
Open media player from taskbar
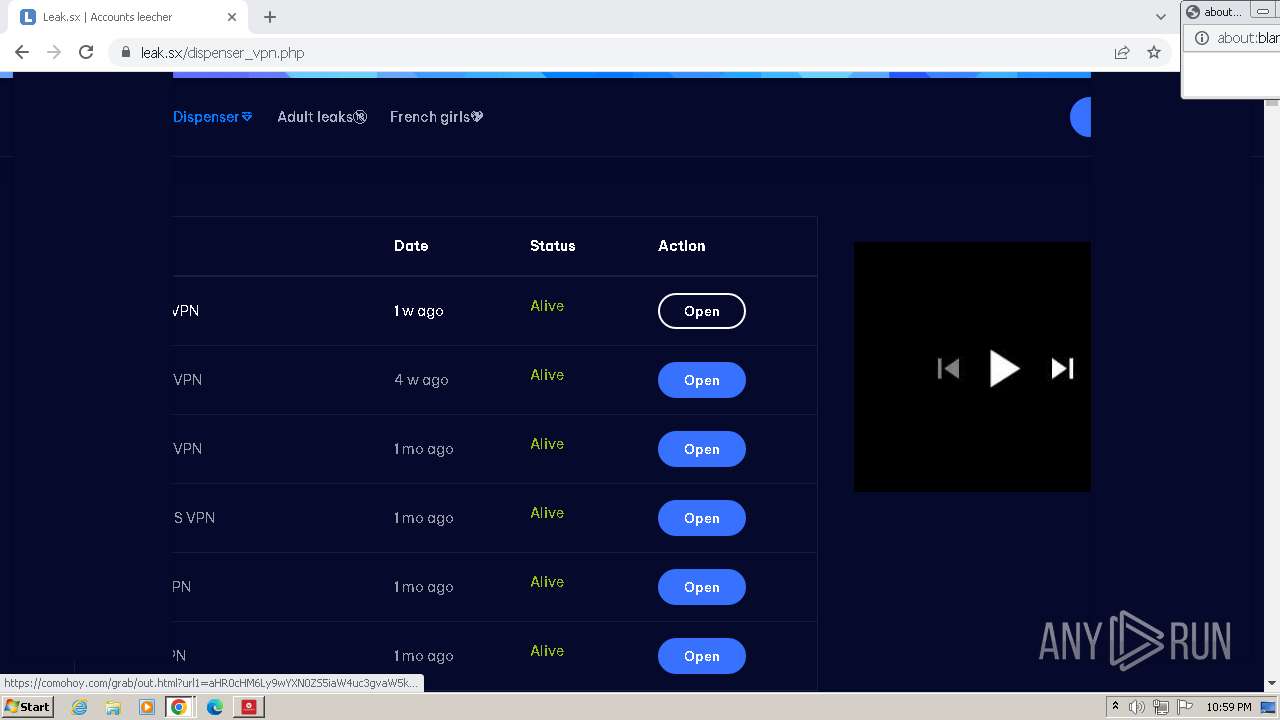coord(146,707)
